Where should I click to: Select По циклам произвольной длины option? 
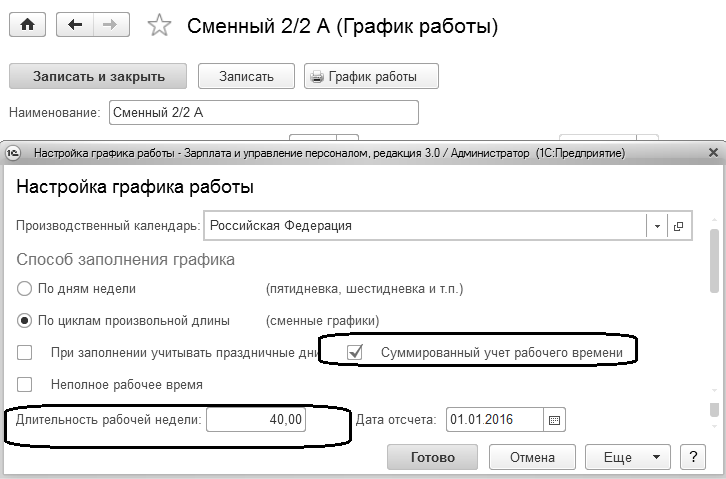pos(24,321)
